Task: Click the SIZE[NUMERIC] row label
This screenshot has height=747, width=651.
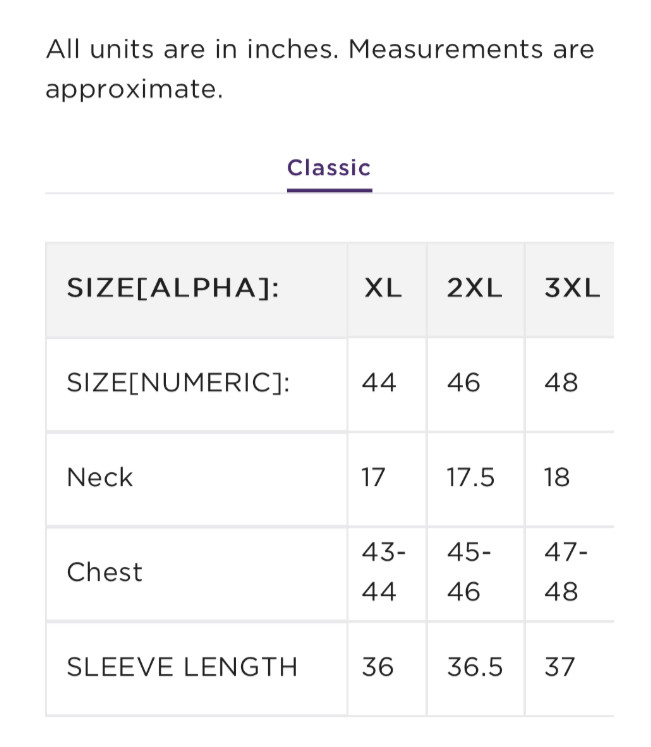Action: coord(178,383)
